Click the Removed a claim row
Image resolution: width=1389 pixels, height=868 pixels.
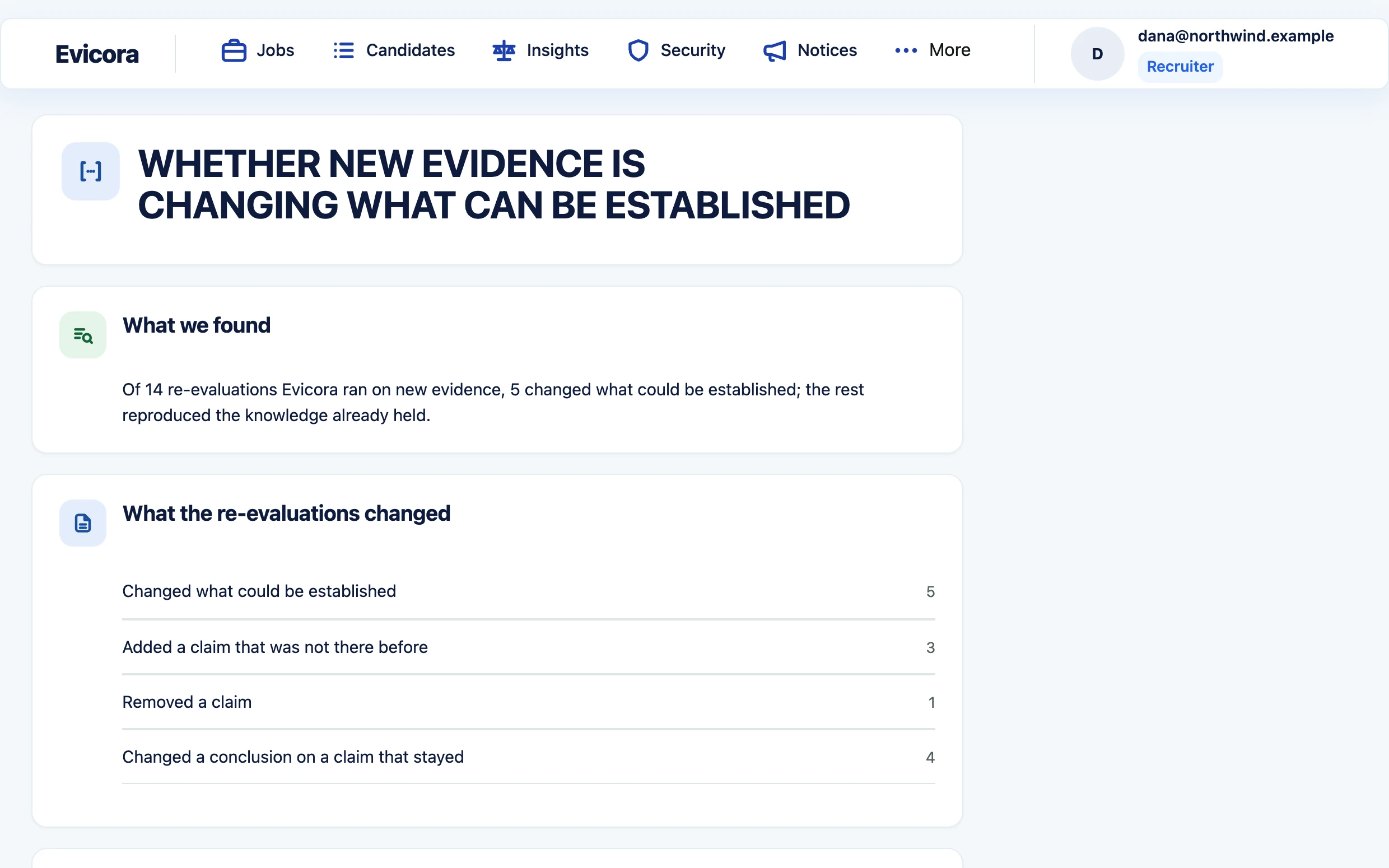(529, 702)
